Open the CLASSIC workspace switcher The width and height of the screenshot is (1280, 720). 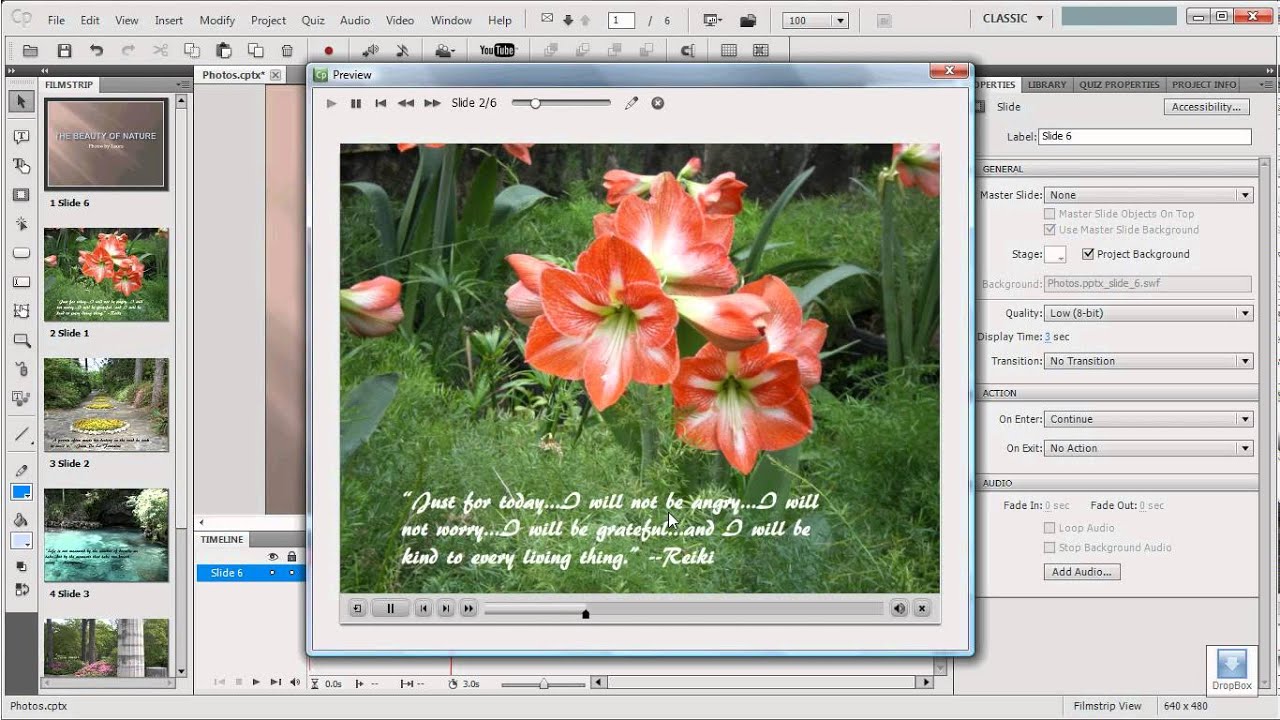click(1012, 18)
